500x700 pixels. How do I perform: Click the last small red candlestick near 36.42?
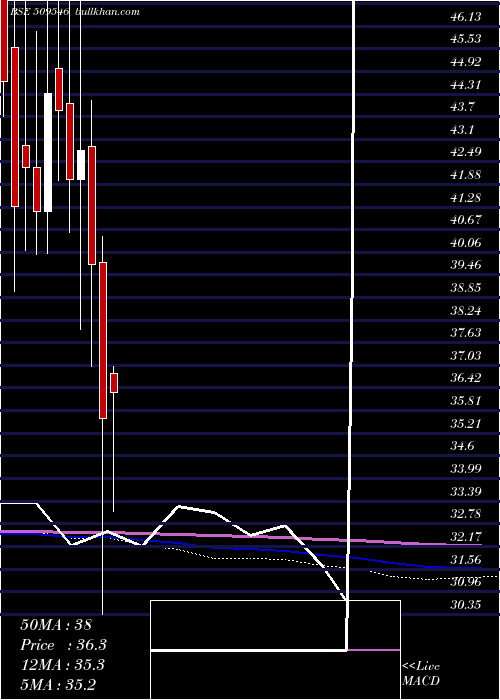114,383
